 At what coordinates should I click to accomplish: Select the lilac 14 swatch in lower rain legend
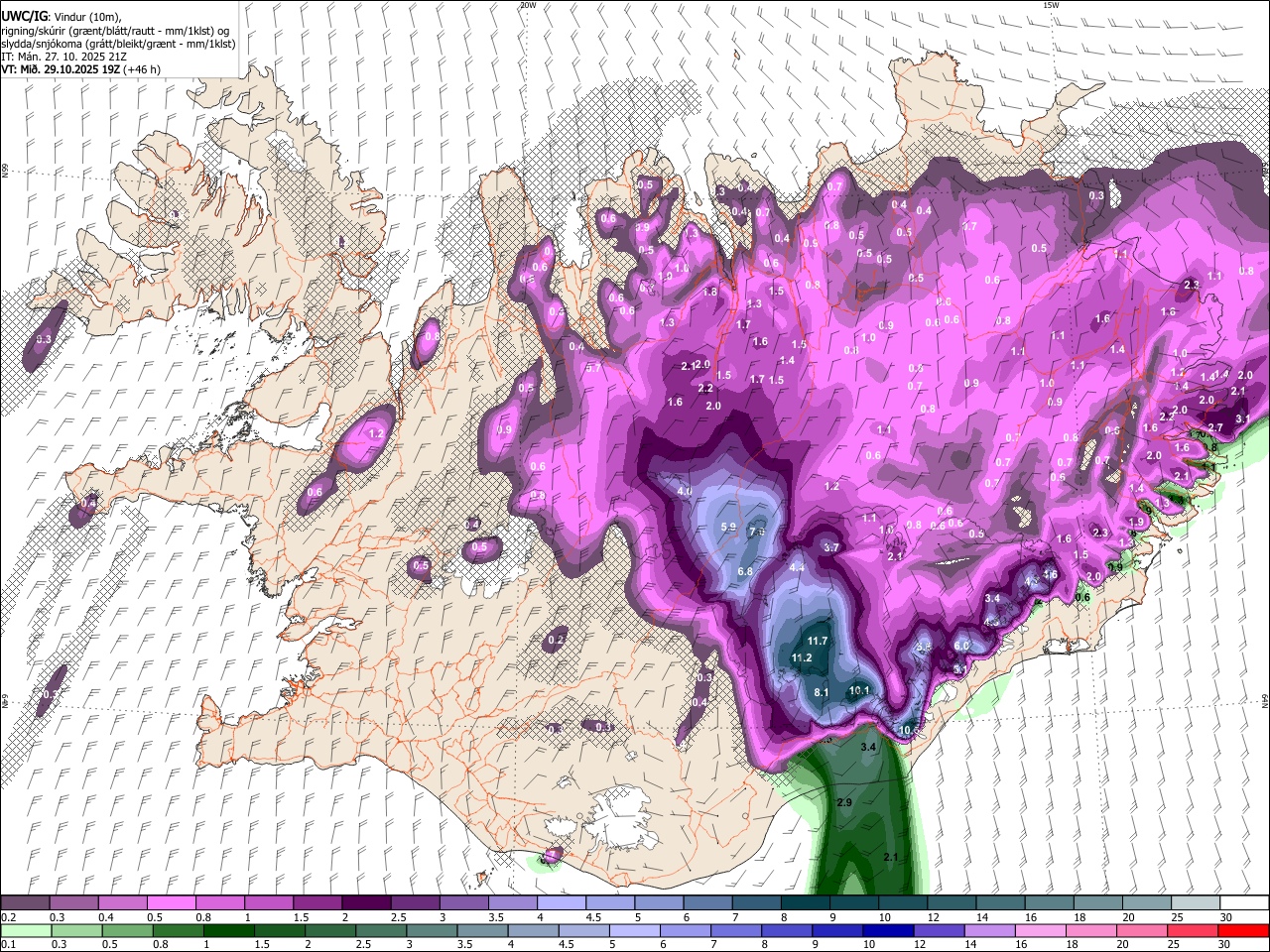[x=989, y=930]
